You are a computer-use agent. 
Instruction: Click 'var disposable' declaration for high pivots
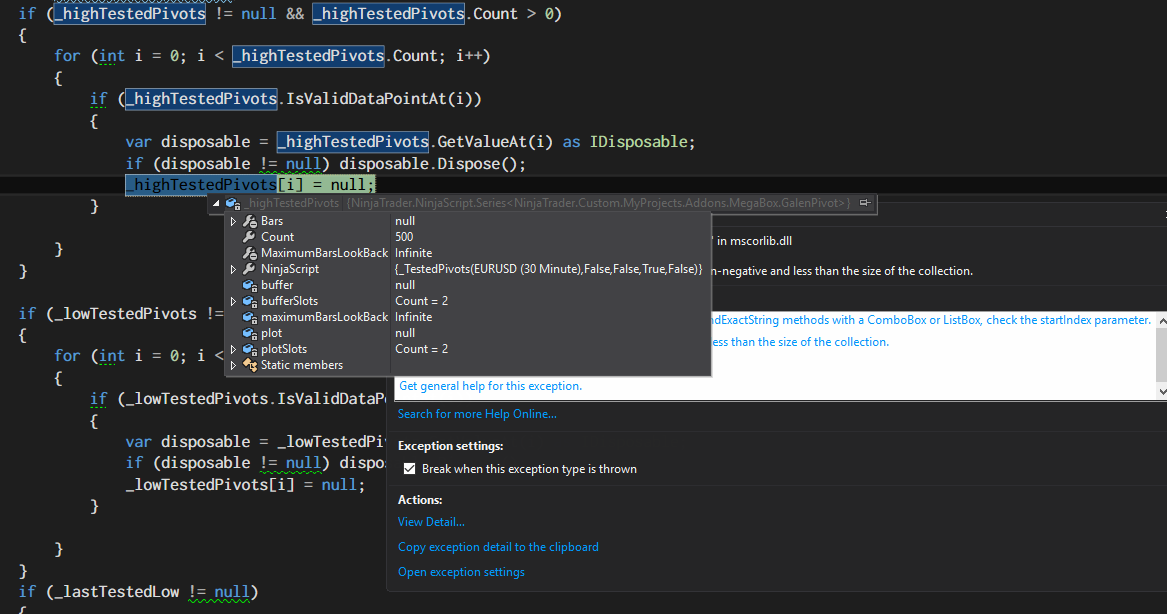click(188, 141)
